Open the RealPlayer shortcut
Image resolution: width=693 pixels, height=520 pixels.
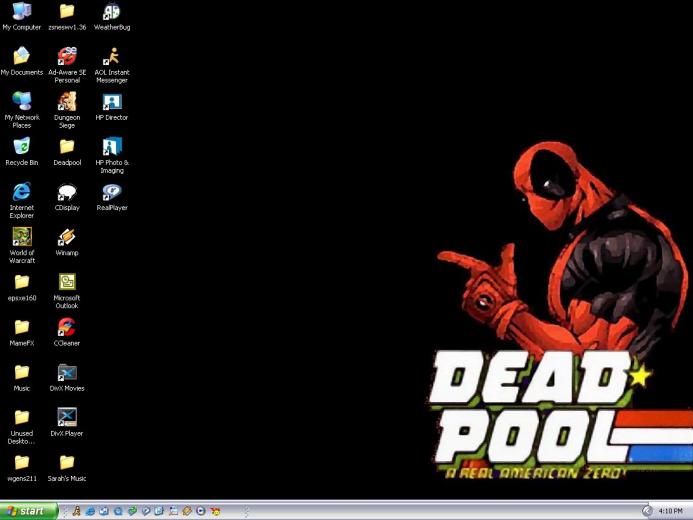coord(112,197)
